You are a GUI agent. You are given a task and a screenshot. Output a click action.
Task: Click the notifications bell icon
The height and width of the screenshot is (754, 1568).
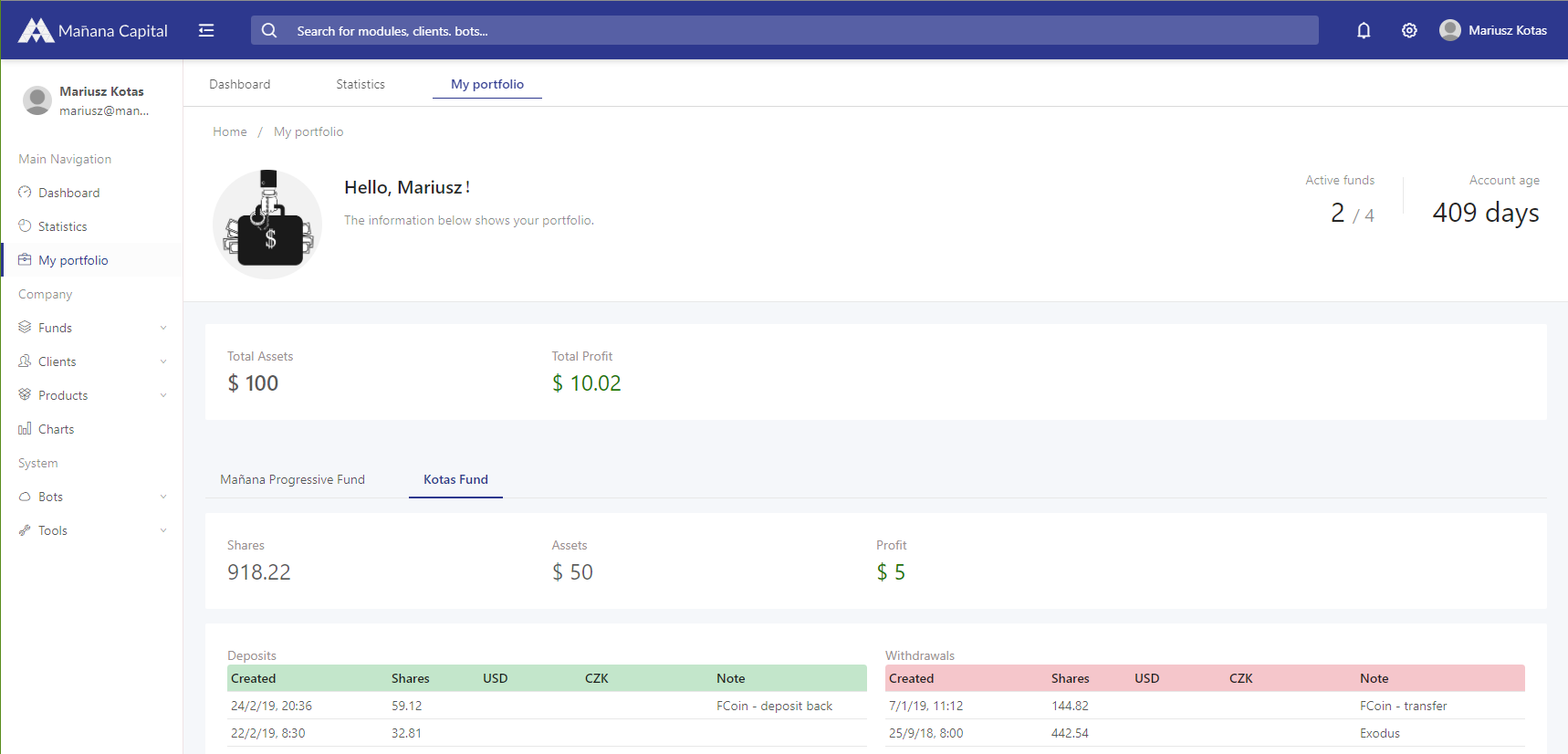[1364, 30]
